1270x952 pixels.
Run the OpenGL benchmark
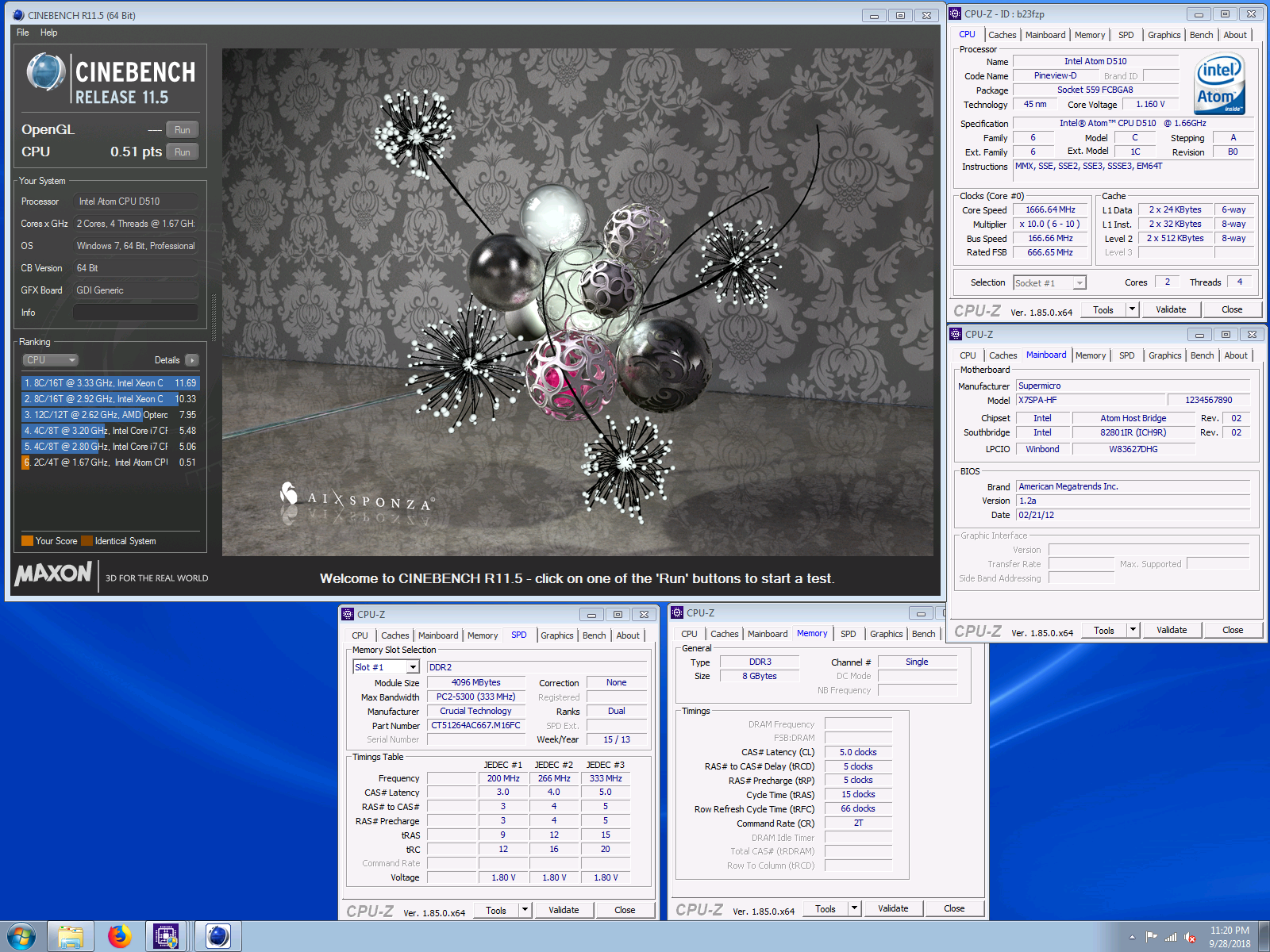click(183, 130)
